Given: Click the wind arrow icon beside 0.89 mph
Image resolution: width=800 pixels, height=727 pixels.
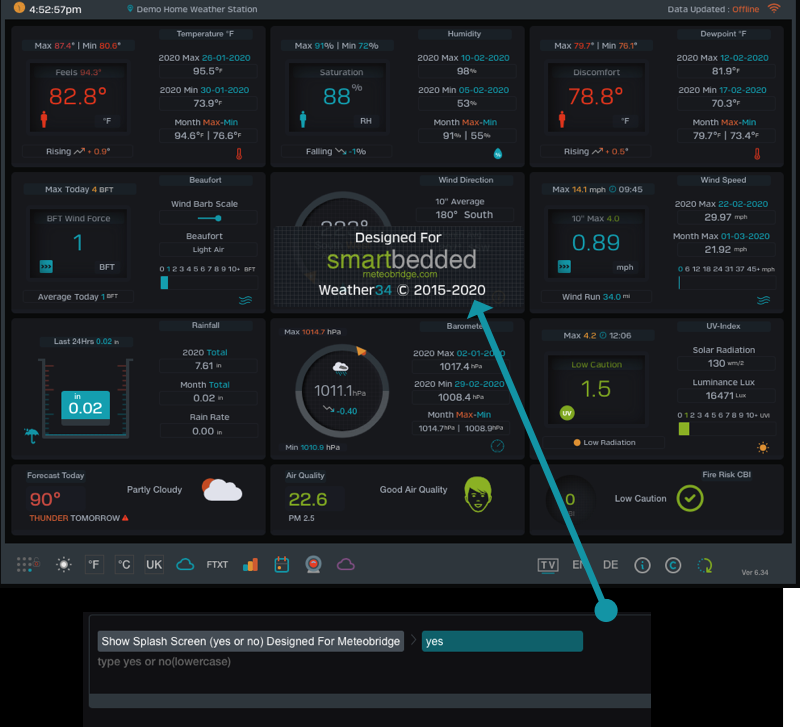Looking at the screenshot, I should pyautogui.click(x=564, y=266).
